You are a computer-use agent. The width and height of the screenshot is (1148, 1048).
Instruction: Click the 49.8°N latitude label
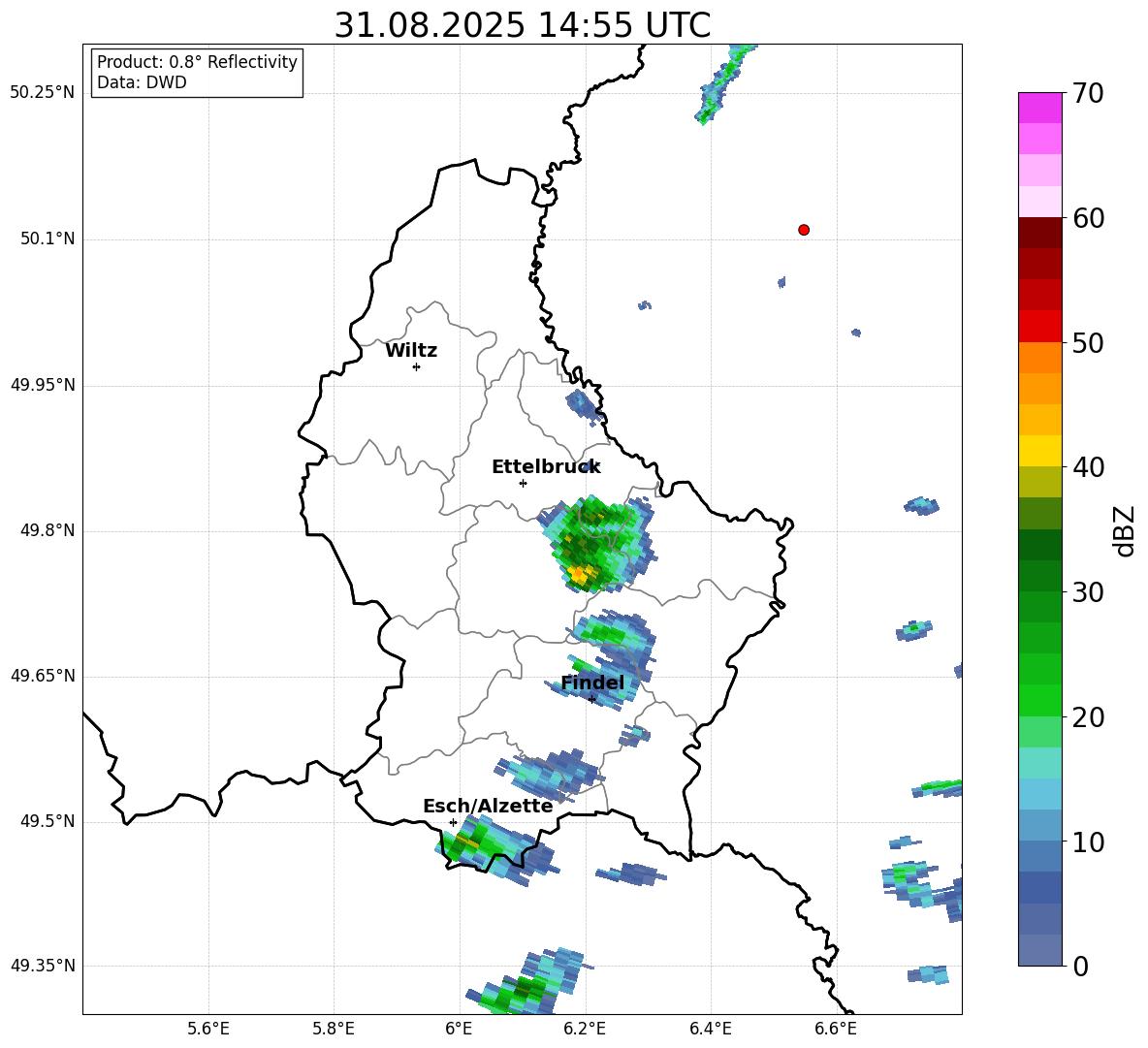point(48,530)
